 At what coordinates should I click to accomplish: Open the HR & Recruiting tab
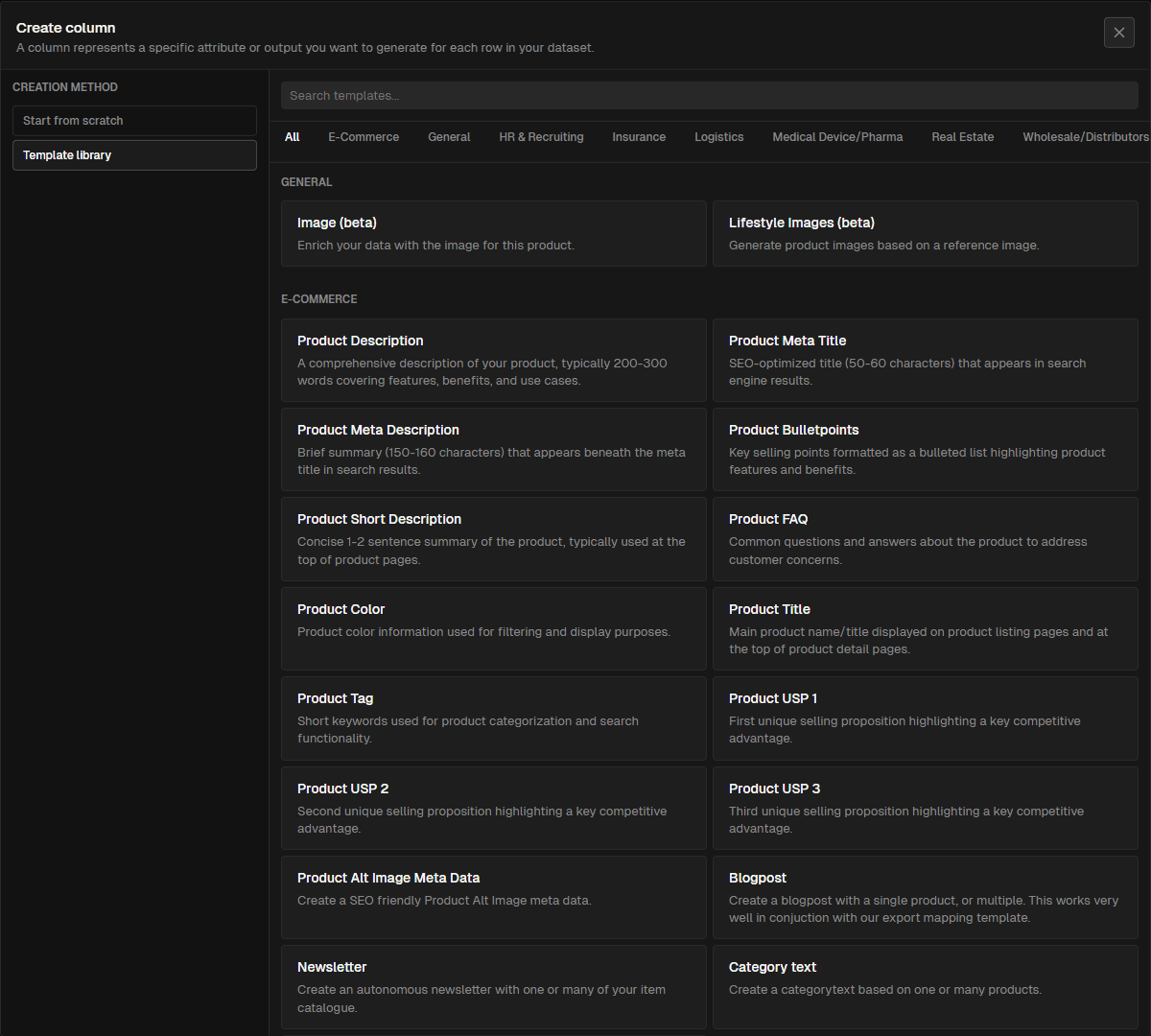pos(541,137)
